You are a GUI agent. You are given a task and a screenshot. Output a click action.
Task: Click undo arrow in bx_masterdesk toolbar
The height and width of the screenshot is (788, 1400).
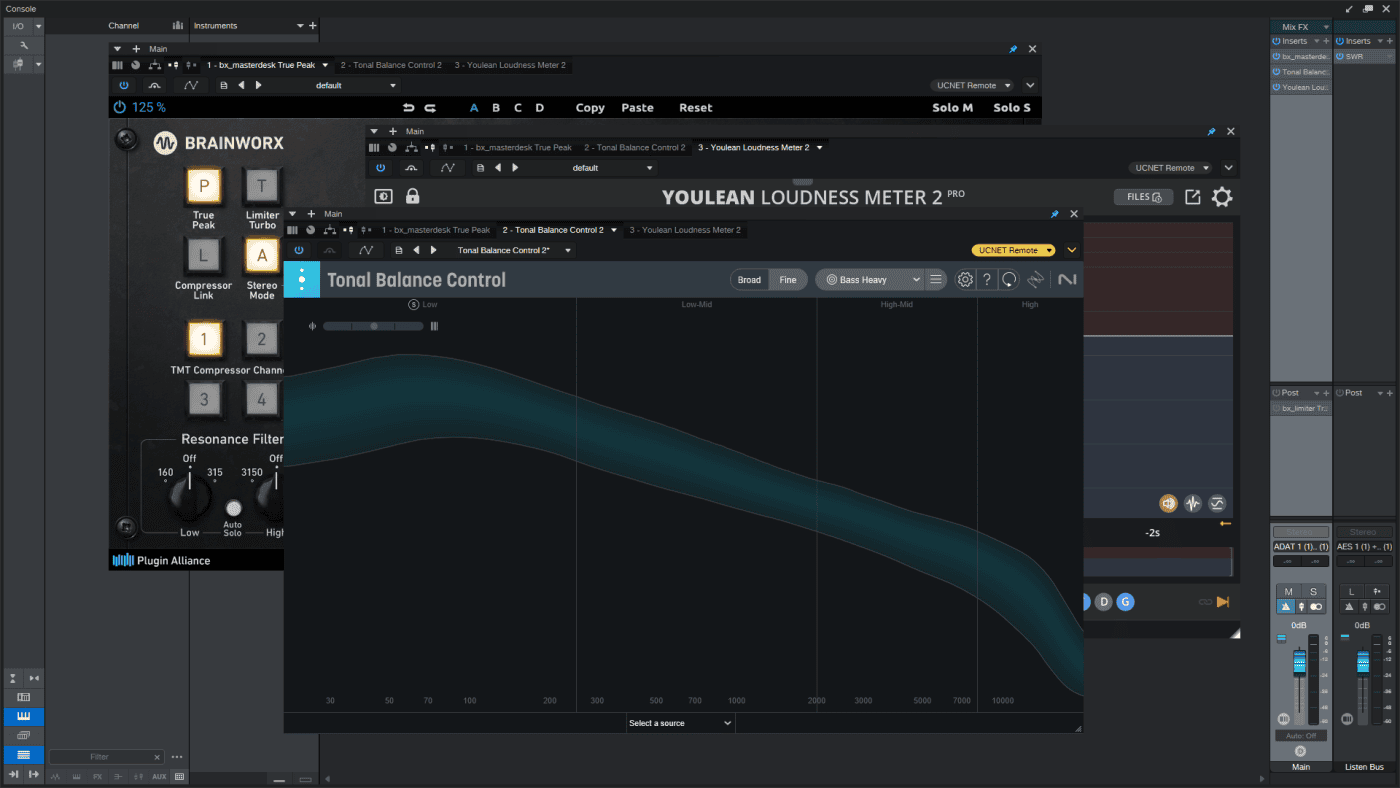pos(408,108)
